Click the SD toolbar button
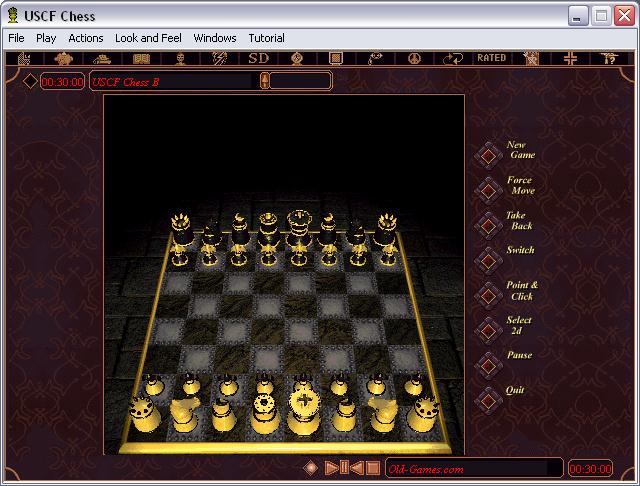 (x=259, y=58)
